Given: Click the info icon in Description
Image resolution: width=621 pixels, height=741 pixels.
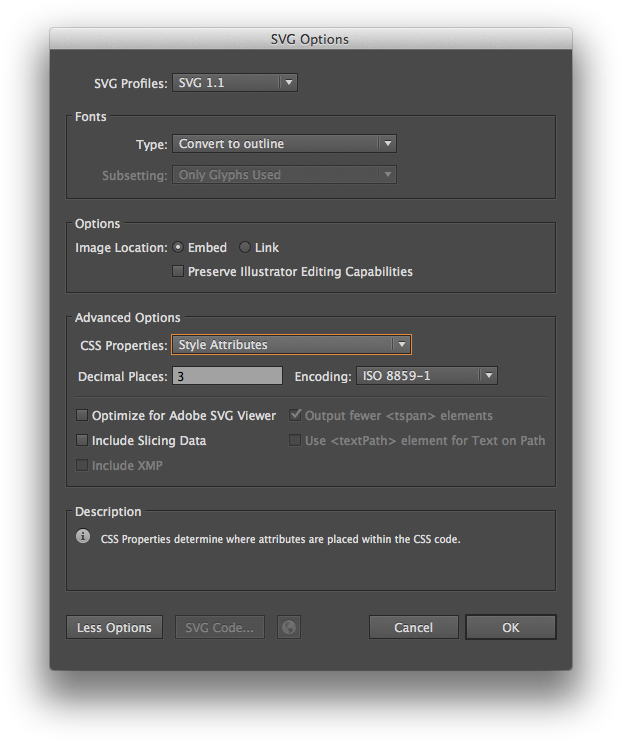Looking at the screenshot, I should pos(83,536).
